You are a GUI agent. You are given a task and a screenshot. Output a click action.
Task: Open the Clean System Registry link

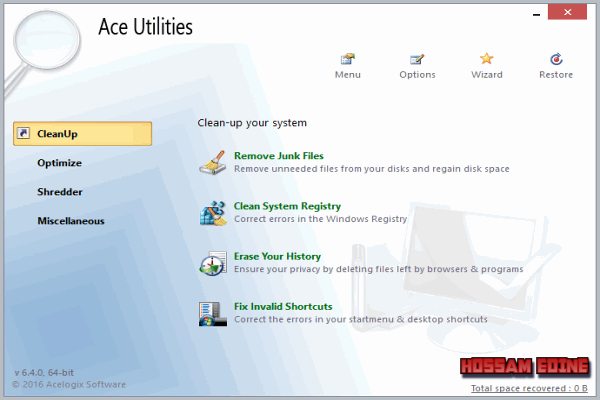coord(287,206)
